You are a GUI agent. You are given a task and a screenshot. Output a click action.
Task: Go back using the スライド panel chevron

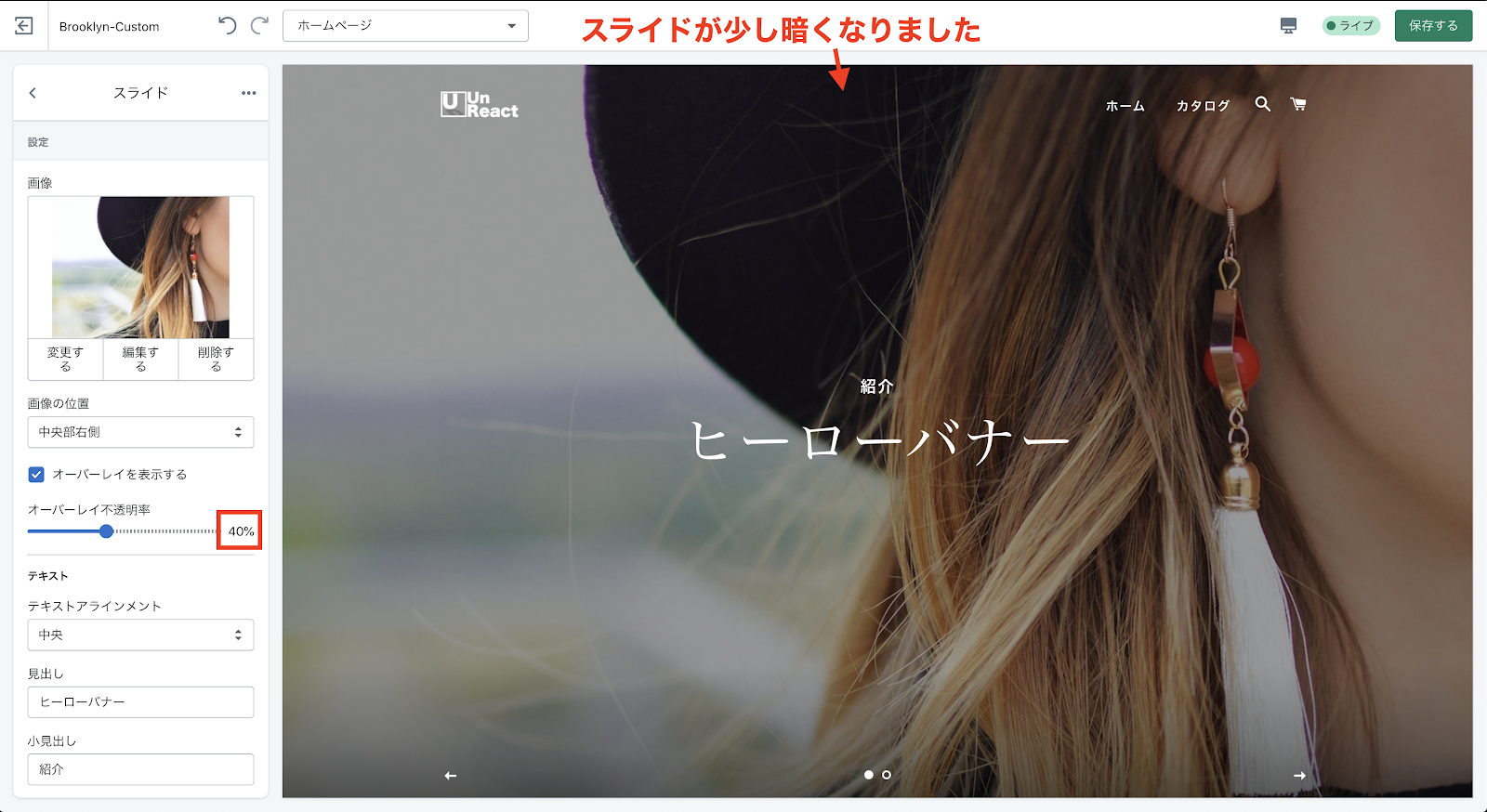point(33,93)
